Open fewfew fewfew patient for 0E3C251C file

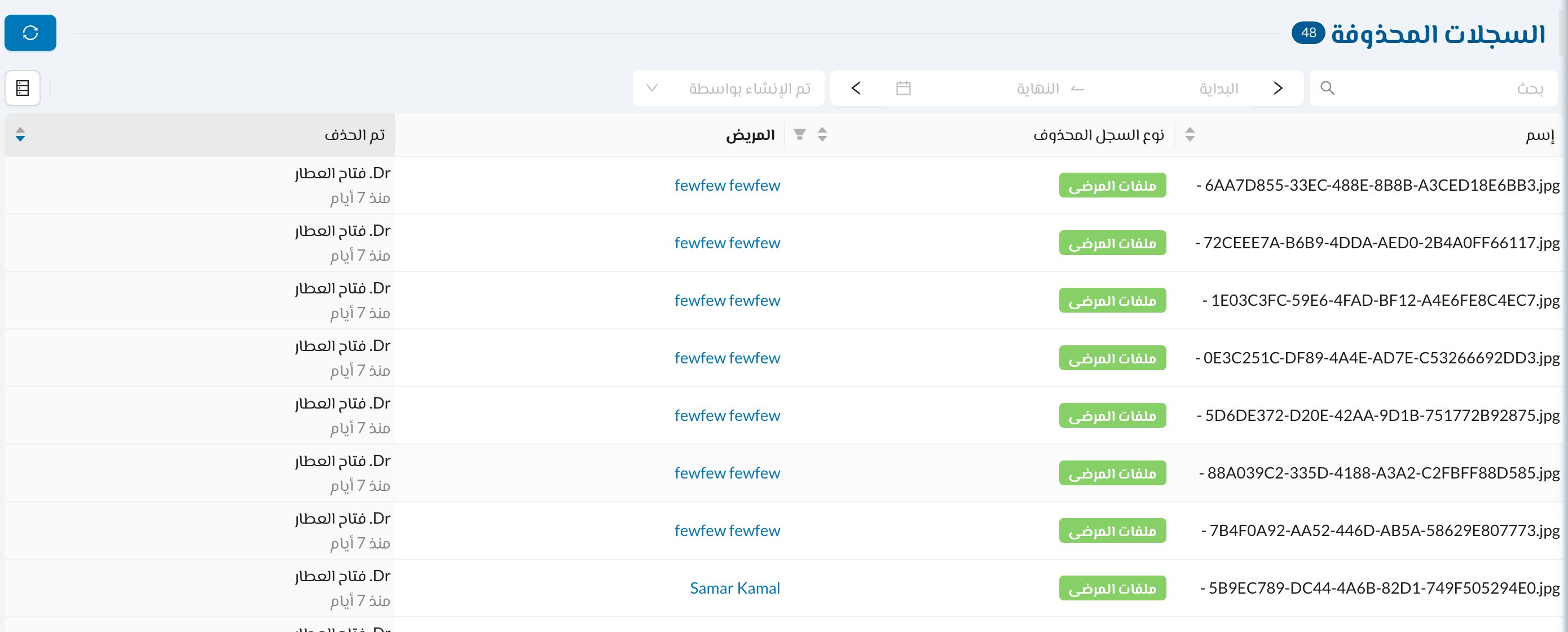[727, 358]
